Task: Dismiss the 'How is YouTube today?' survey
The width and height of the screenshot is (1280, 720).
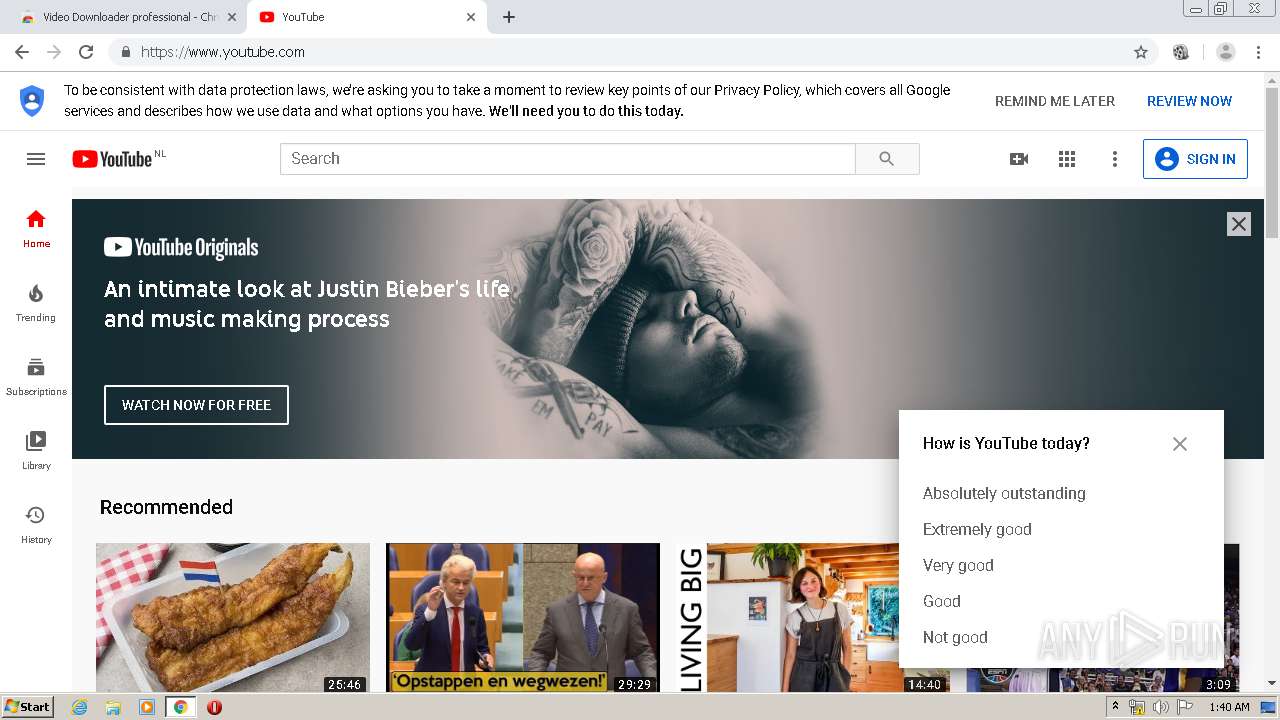Action: tap(1180, 444)
